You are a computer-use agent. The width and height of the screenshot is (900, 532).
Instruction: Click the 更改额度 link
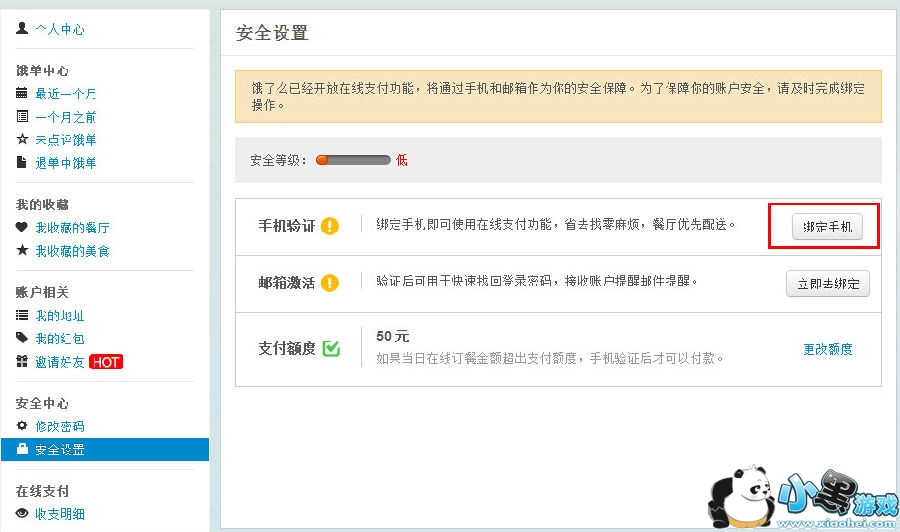(828, 349)
